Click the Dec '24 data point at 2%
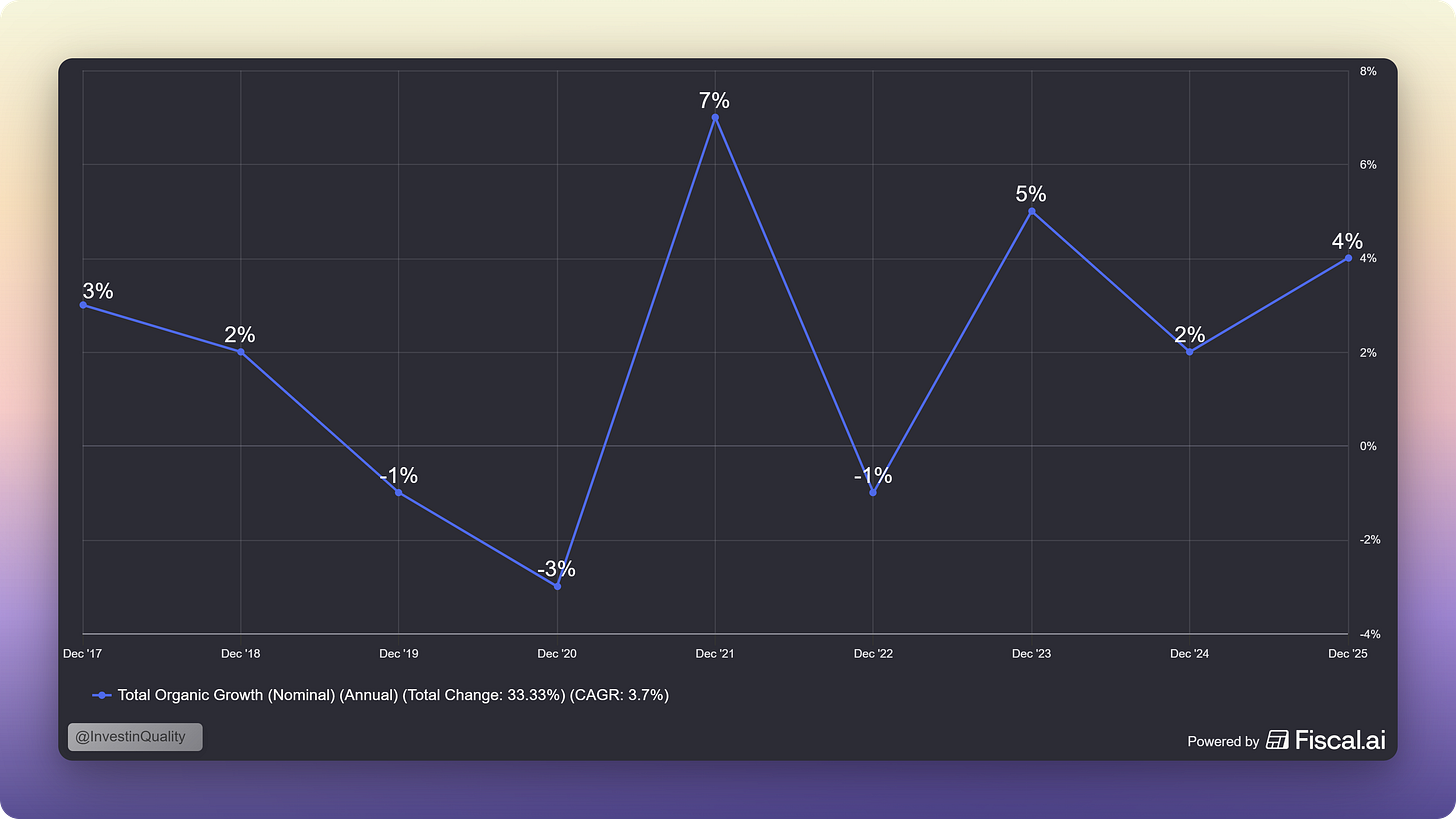 click(1190, 352)
